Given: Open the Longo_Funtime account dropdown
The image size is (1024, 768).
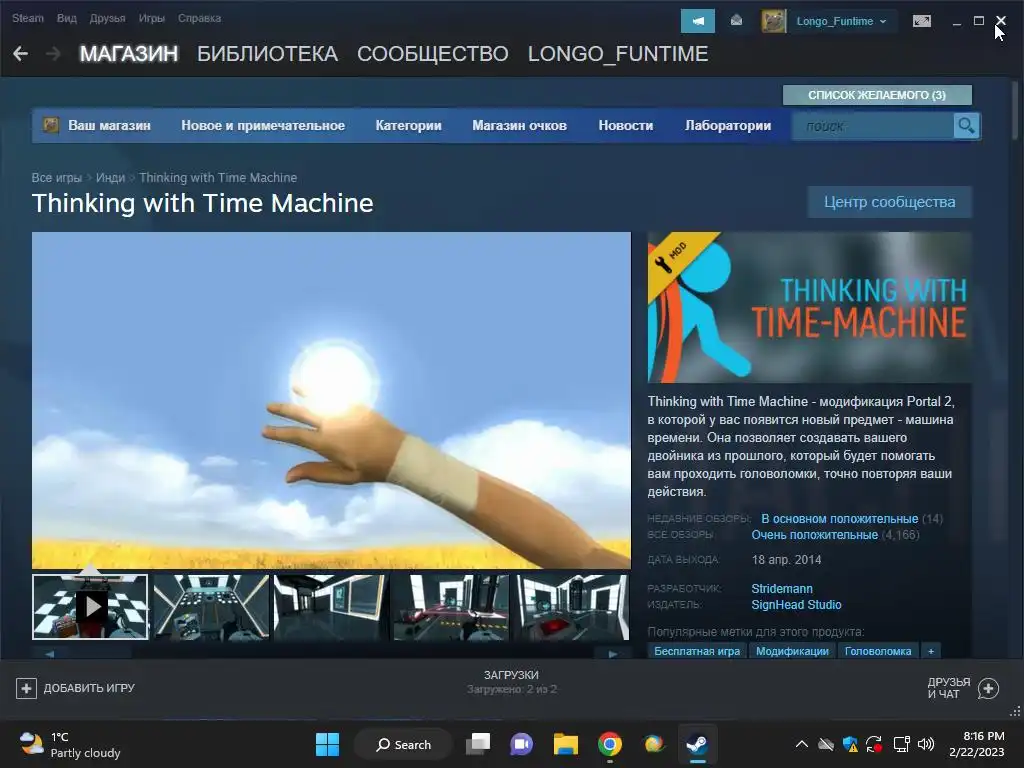Looking at the screenshot, I should (841, 21).
